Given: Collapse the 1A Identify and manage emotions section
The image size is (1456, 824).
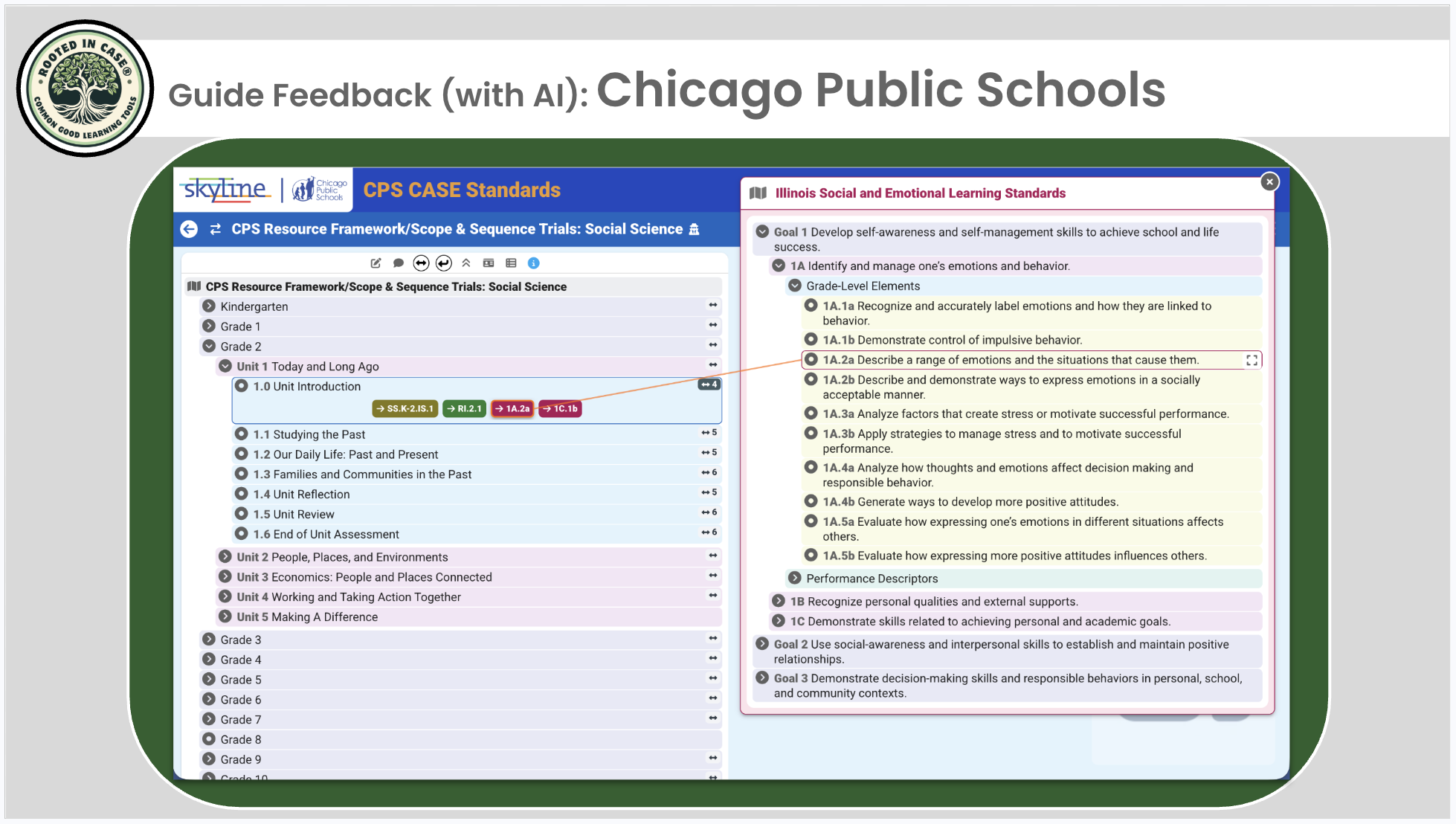Looking at the screenshot, I should pyautogui.click(x=779, y=265).
